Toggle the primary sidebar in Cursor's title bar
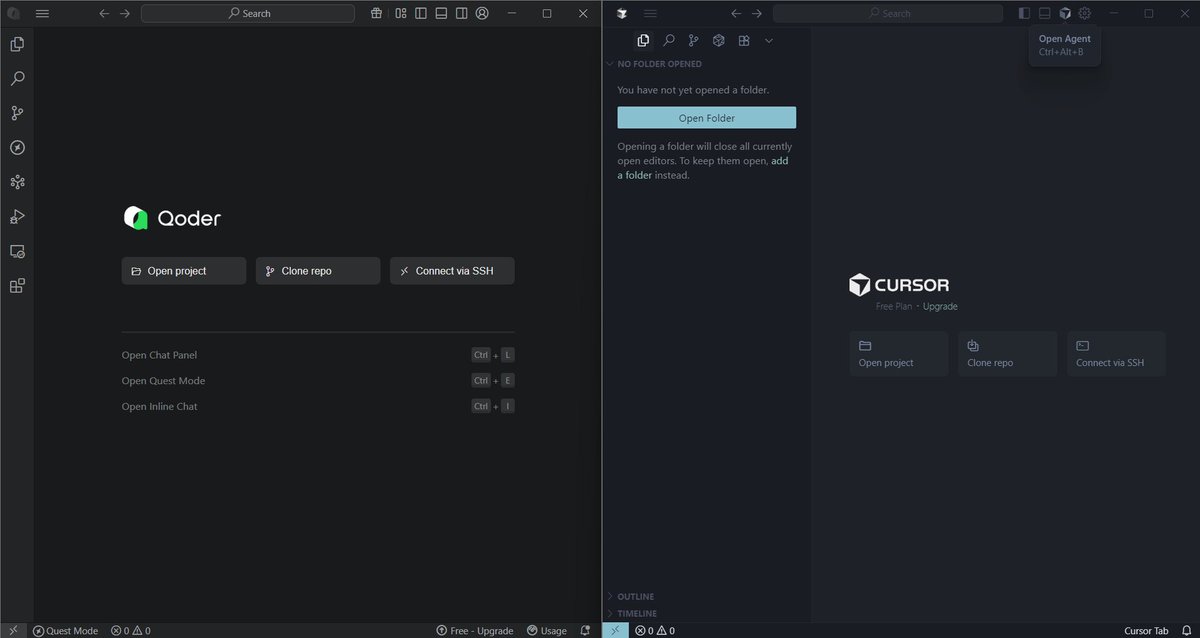 1024,14
